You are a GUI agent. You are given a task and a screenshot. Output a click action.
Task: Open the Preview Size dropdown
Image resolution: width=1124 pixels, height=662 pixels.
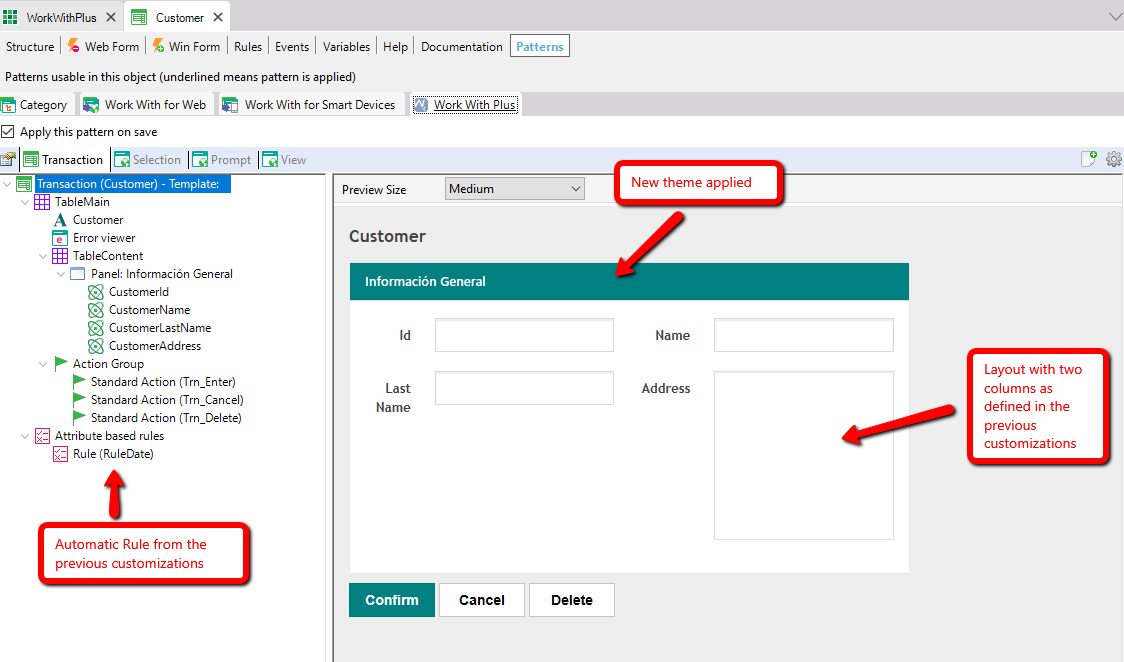[x=514, y=189]
